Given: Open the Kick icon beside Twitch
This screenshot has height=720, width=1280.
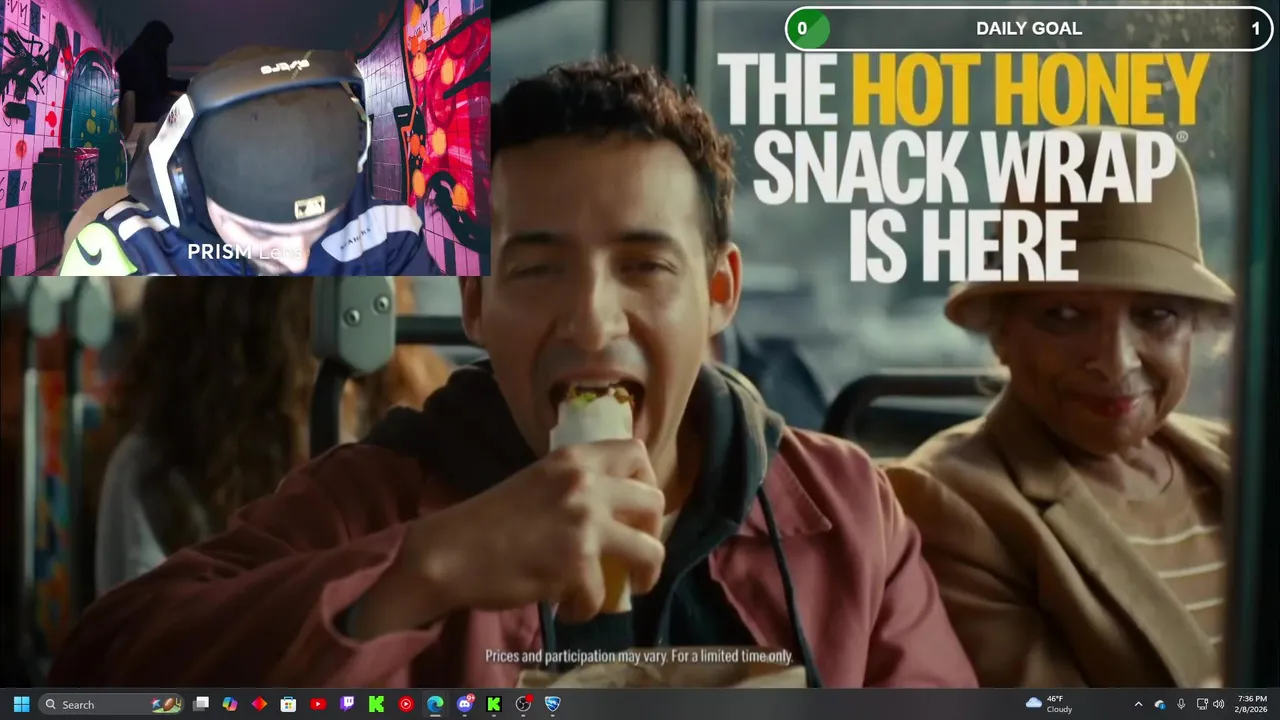Looking at the screenshot, I should coord(376,704).
